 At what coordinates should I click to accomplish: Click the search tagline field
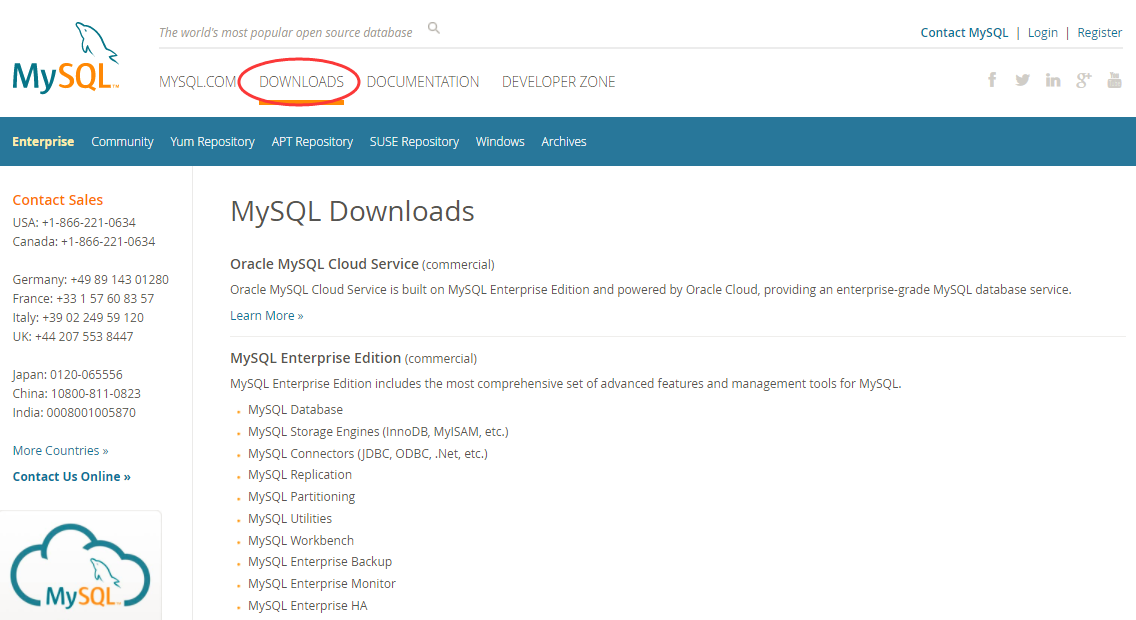[285, 33]
